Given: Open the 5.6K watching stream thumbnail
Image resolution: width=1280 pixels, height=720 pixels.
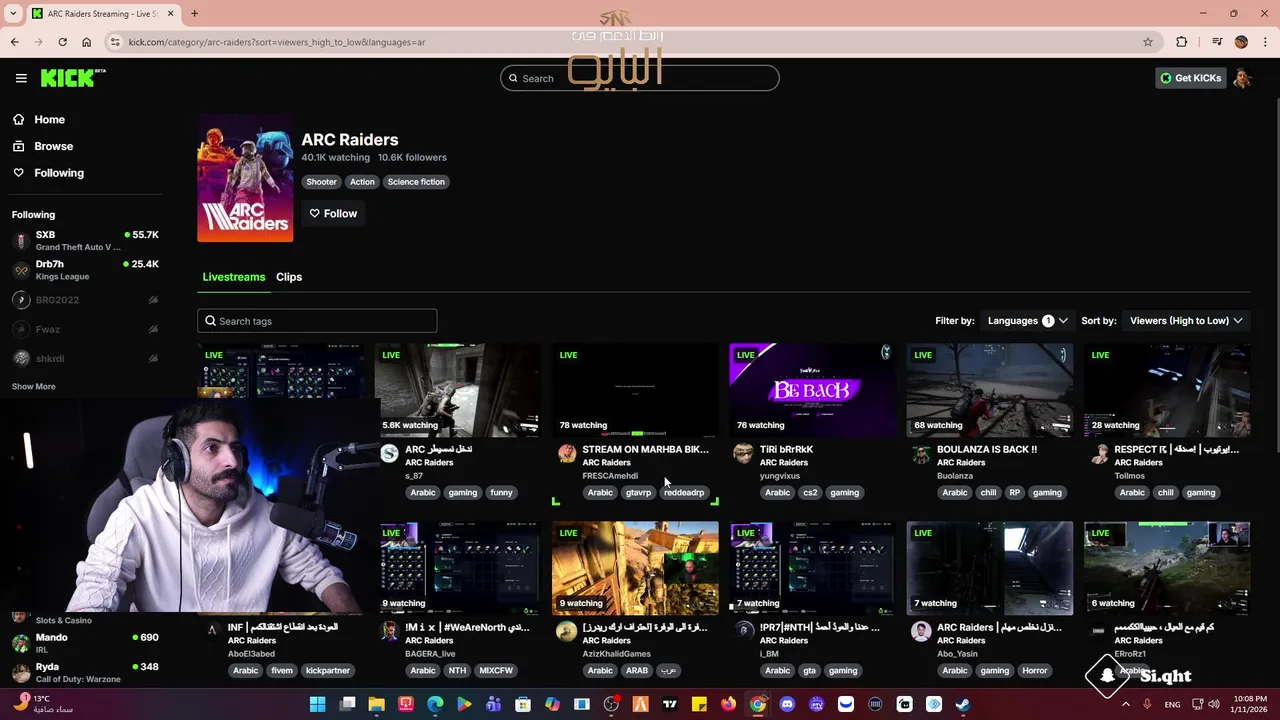Looking at the screenshot, I should (458, 390).
